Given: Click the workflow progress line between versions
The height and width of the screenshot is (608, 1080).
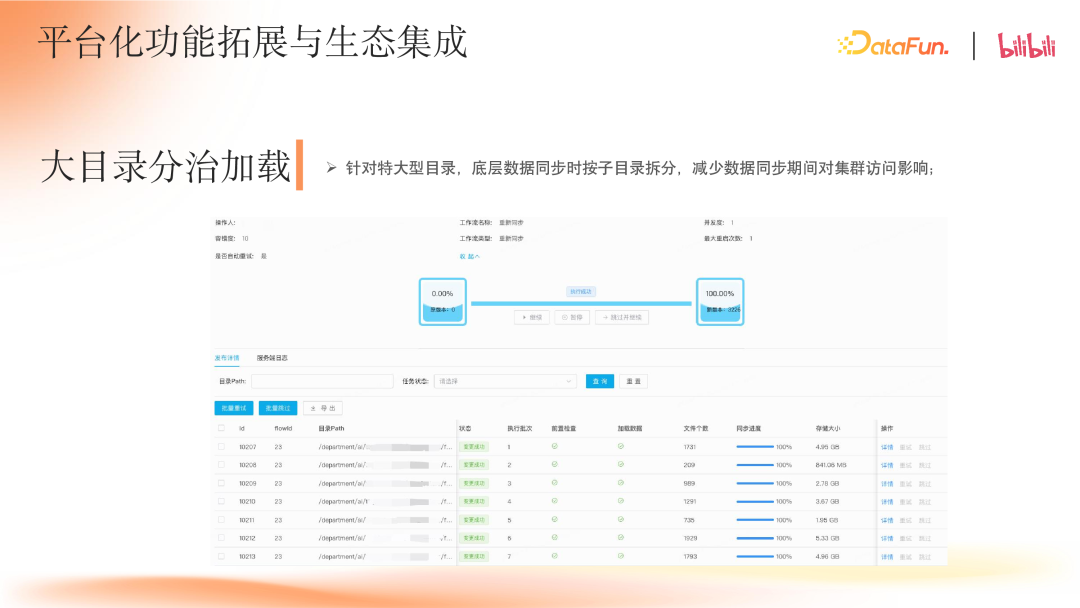Looking at the screenshot, I should [581, 303].
